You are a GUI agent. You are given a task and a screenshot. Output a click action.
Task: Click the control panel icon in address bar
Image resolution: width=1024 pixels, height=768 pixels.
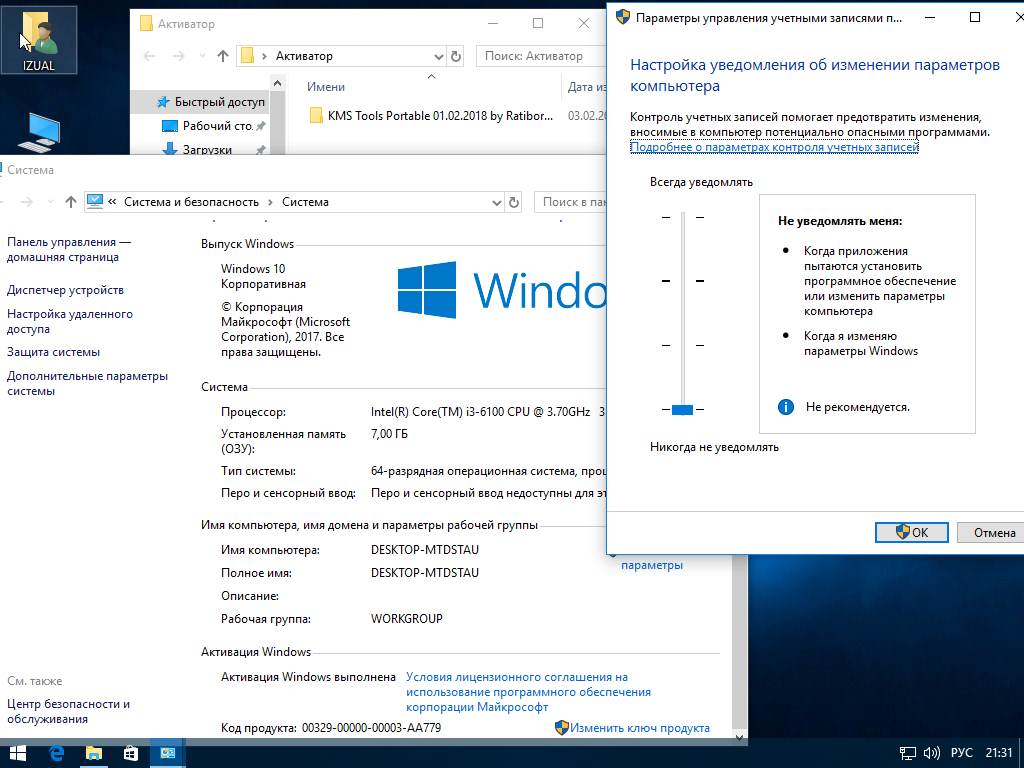[95, 202]
